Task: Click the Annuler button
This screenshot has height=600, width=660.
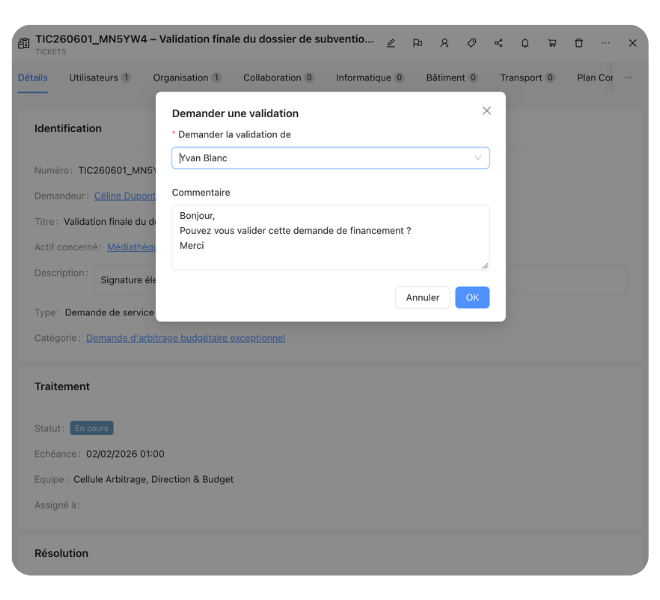Action: point(422,297)
